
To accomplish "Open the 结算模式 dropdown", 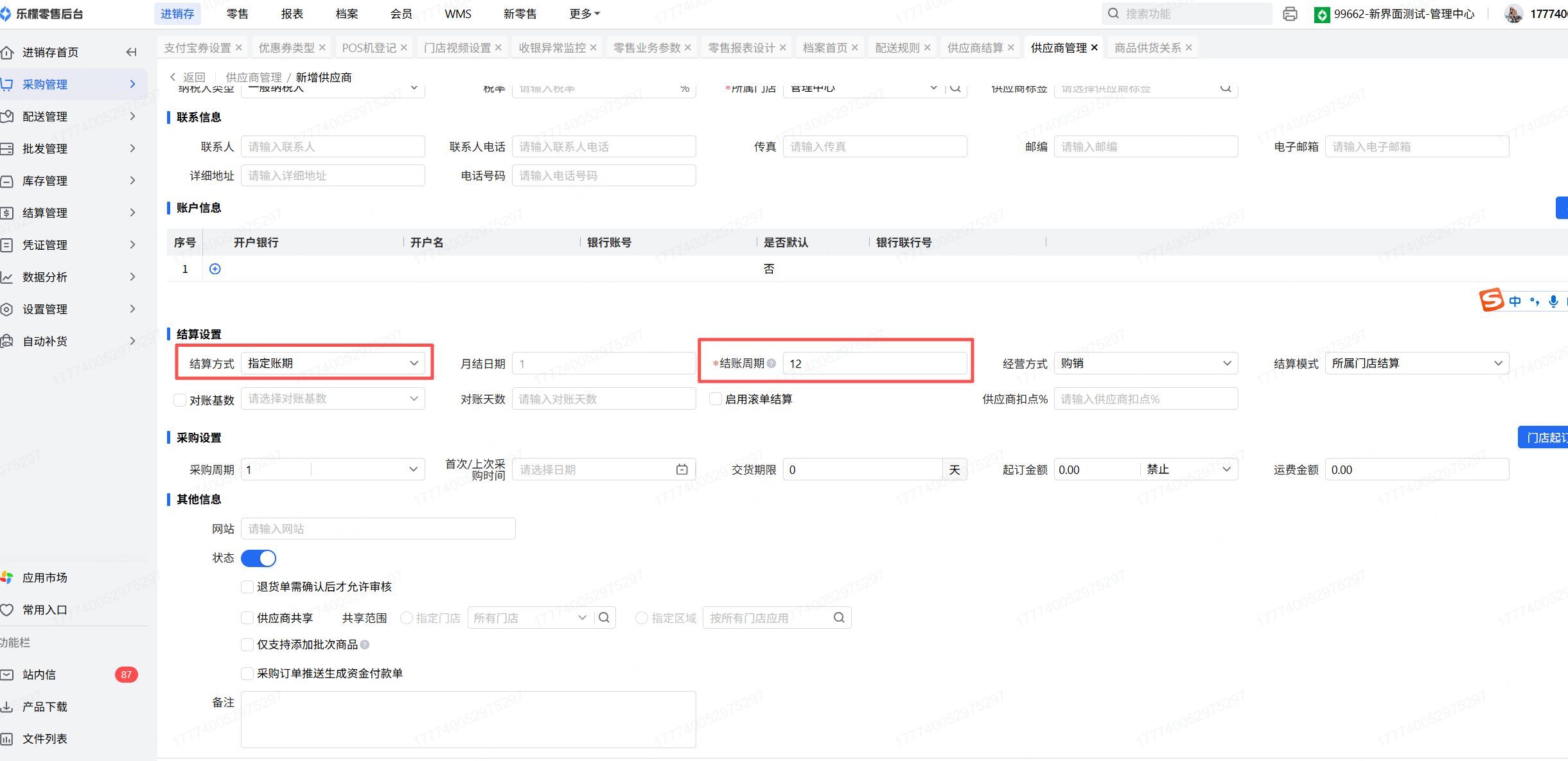I will pos(1416,363).
